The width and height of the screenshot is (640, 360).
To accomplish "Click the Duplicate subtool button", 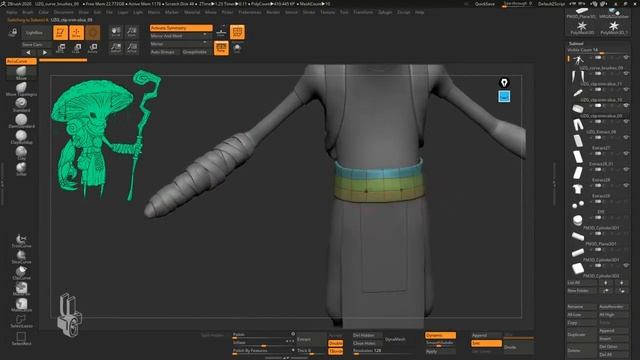I will [582, 335].
